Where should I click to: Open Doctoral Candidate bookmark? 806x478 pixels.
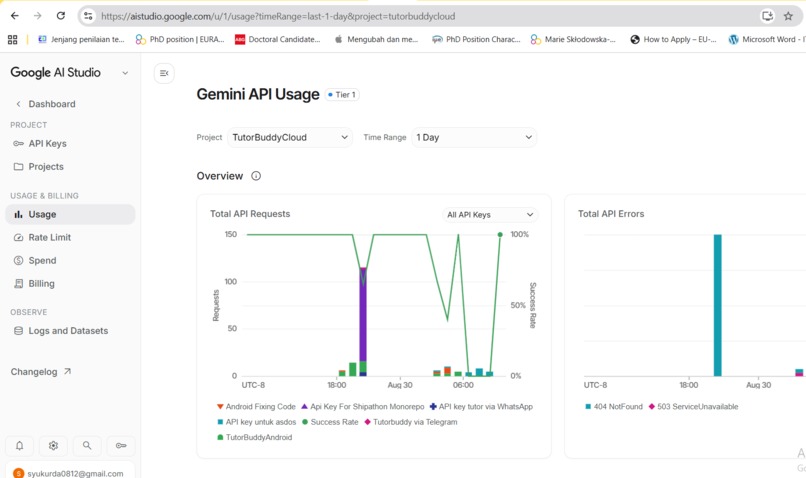(x=278, y=40)
